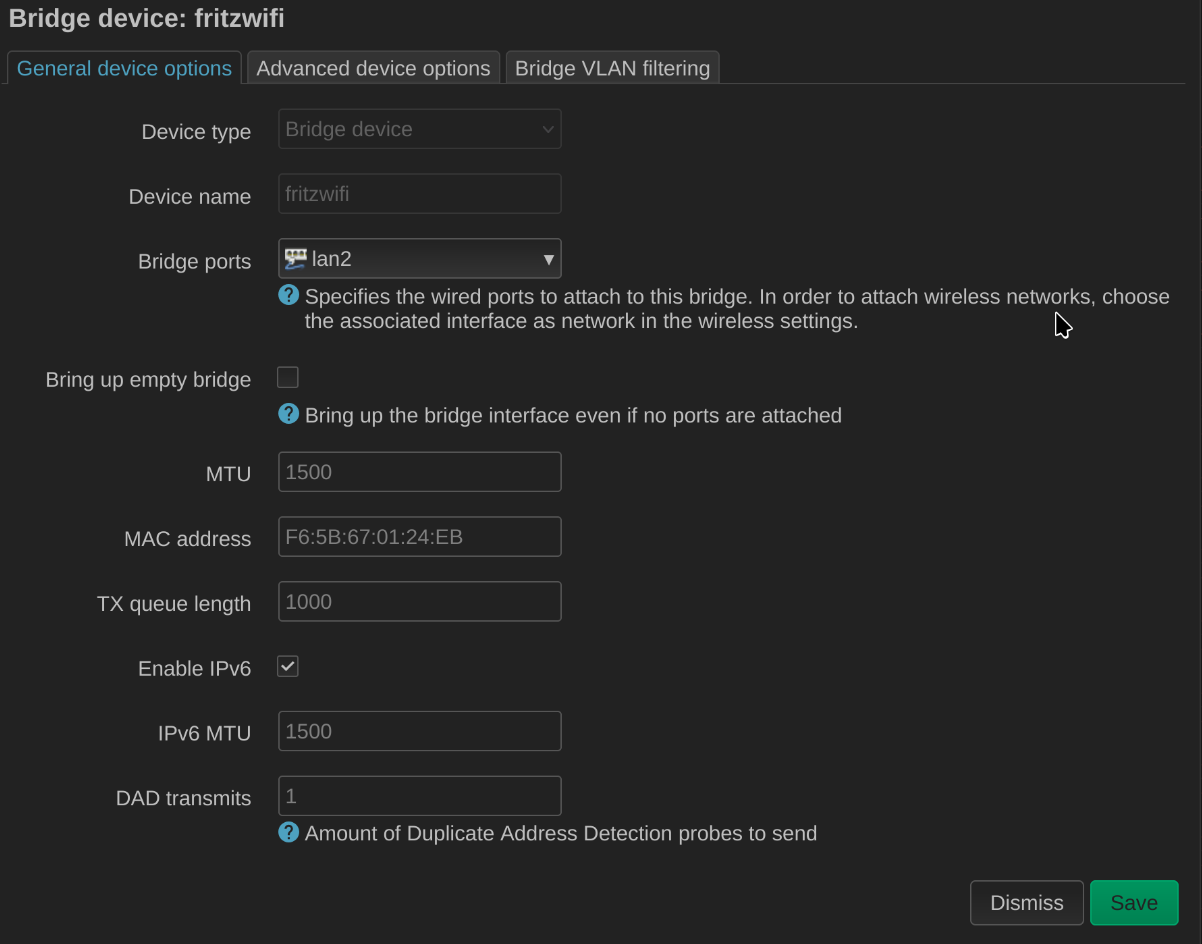Enable the Bring up empty bridge checkbox
1202x944 pixels.
tap(288, 377)
